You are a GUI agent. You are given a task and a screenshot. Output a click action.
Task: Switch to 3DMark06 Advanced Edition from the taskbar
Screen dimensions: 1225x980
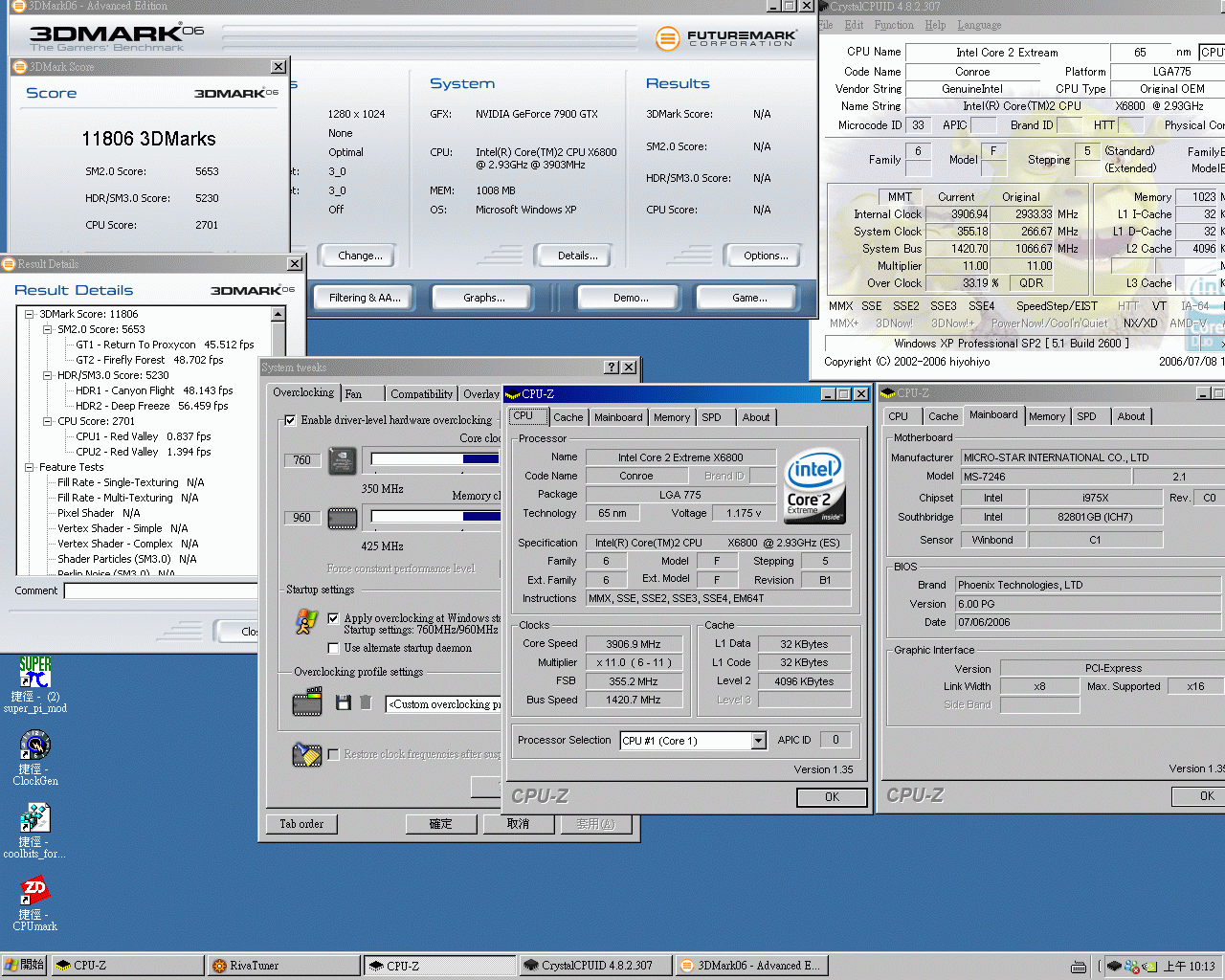pyautogui.click(x=750, y=966)
